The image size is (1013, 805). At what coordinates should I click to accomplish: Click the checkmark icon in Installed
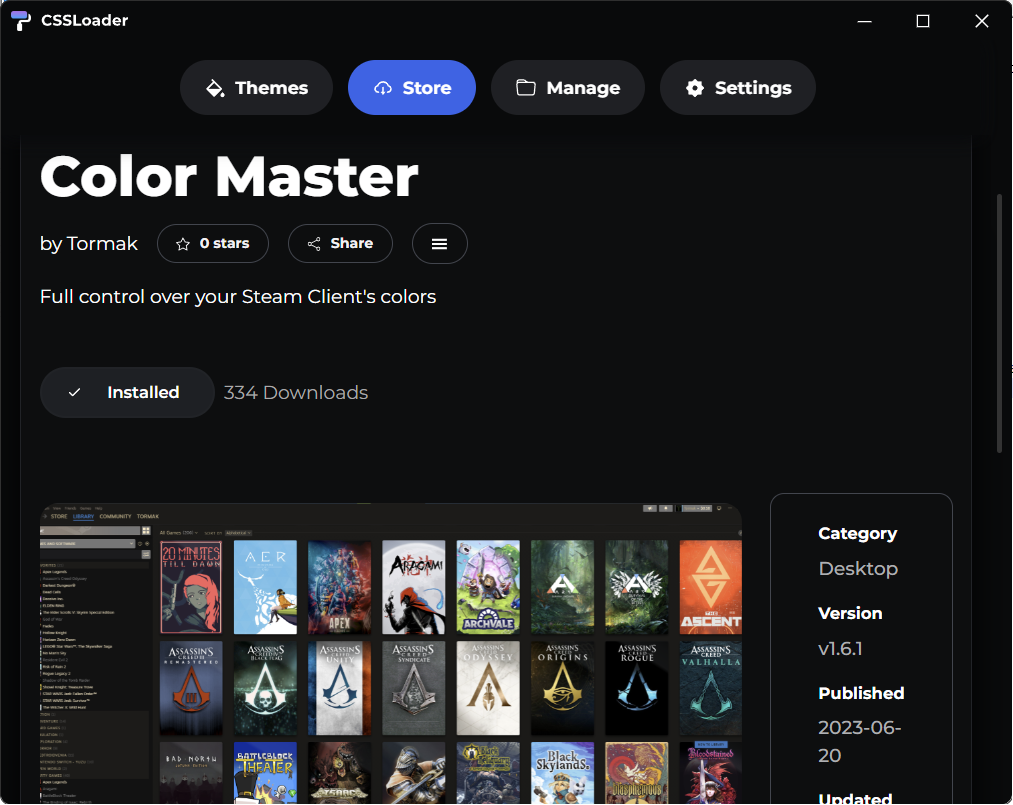point(74,392)
